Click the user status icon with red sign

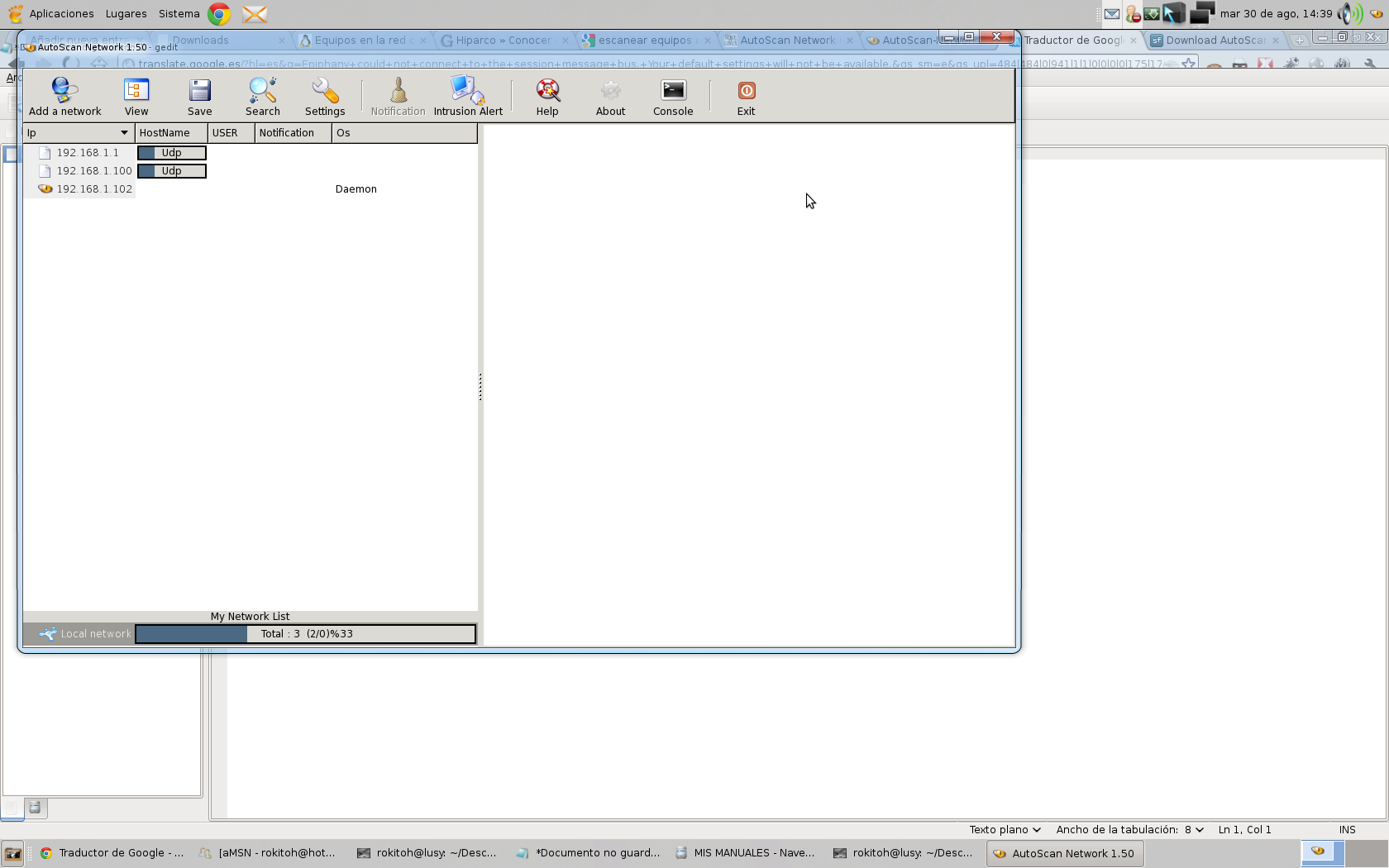click(x=1133, y=14)
